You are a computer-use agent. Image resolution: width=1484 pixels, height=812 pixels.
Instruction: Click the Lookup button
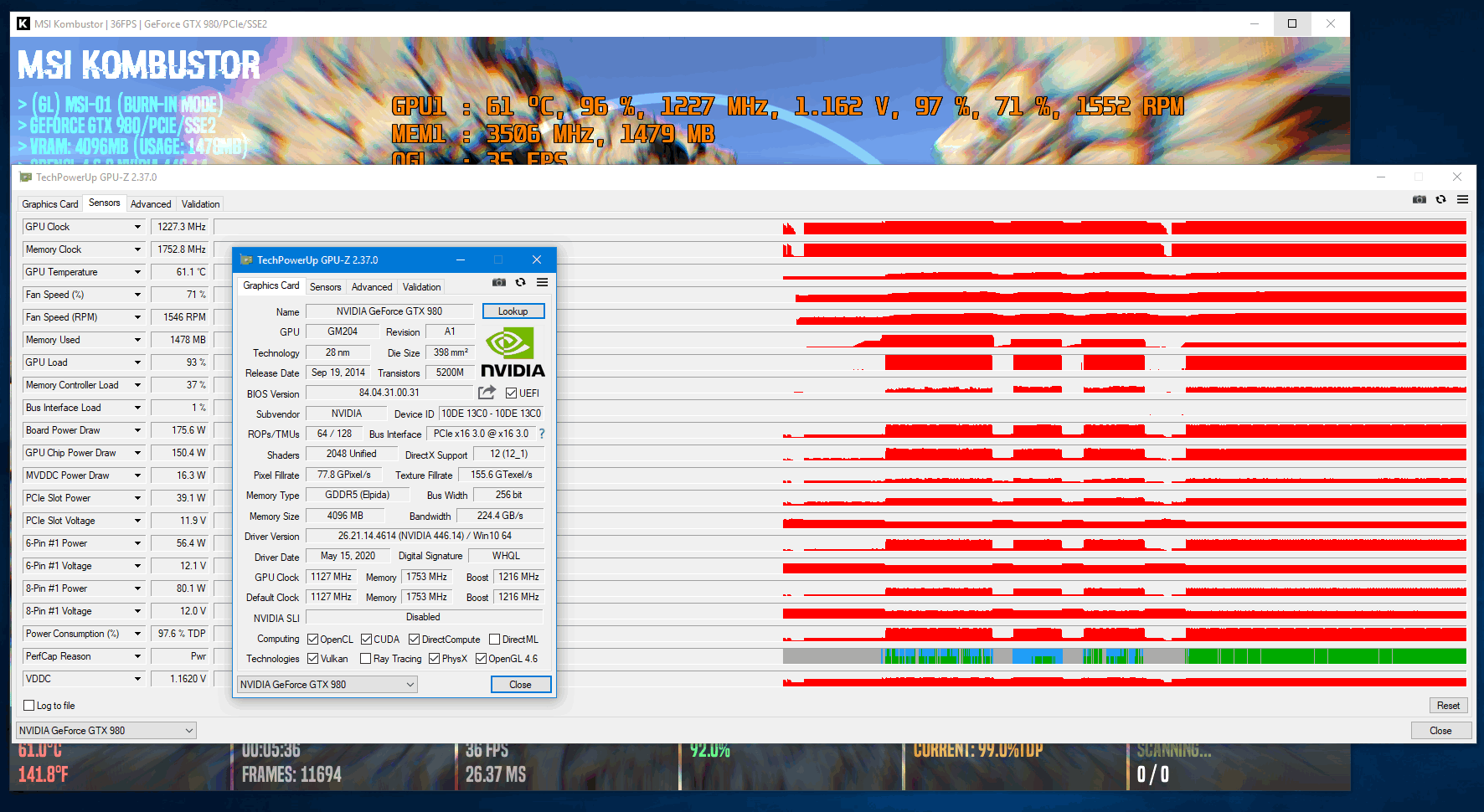[513, 311]
